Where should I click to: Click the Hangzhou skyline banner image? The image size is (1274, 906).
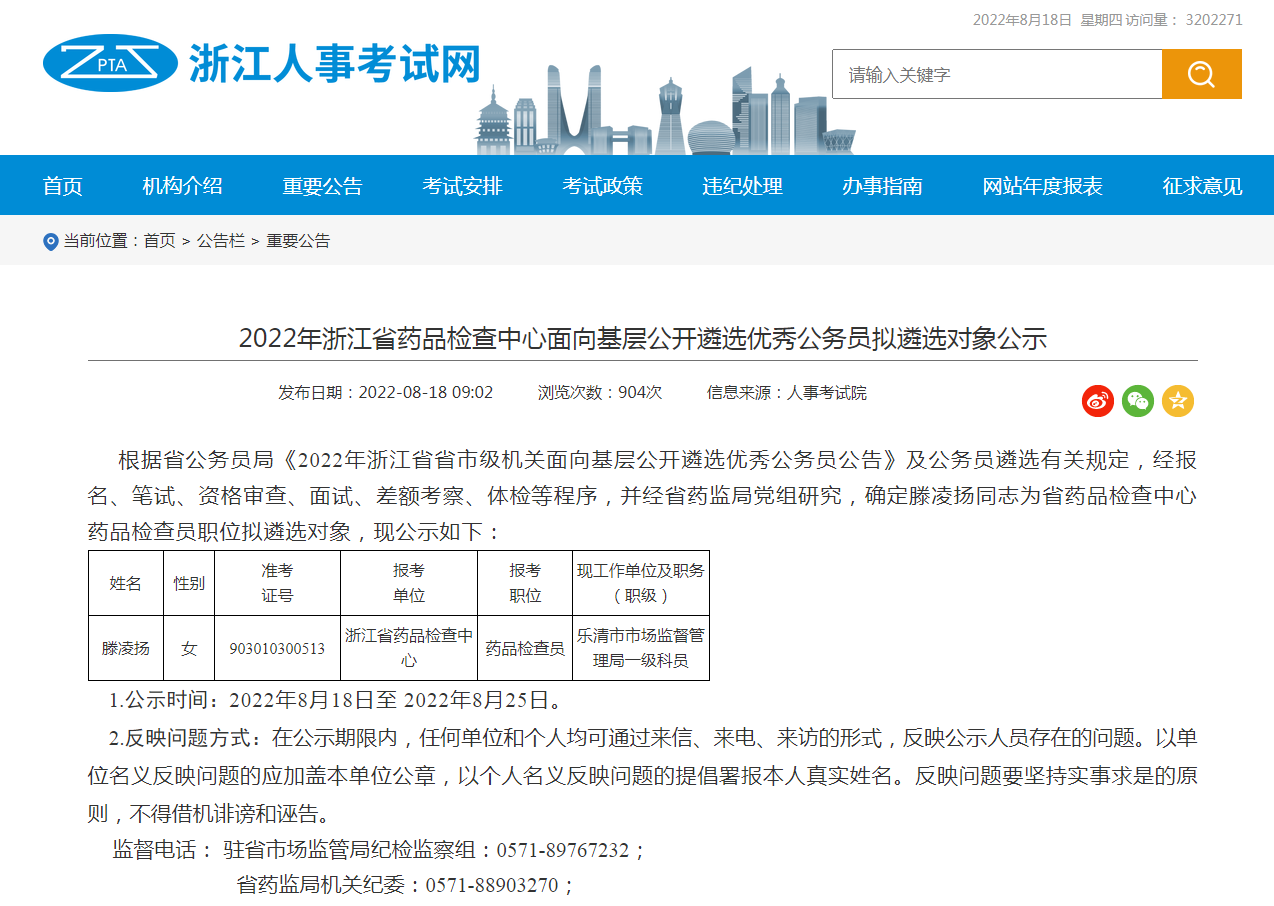664,110
